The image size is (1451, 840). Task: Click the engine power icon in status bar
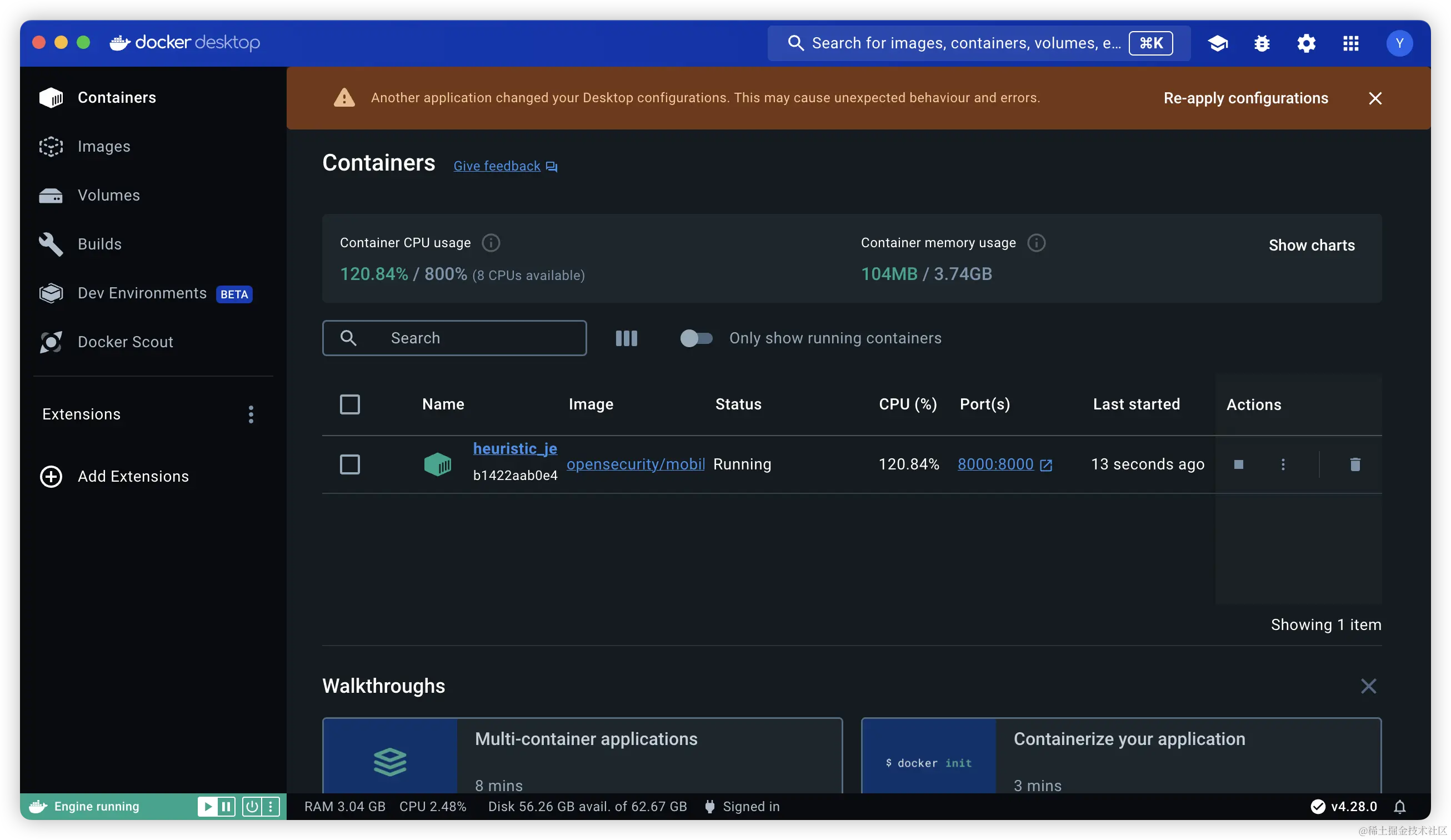click(252, 807)
